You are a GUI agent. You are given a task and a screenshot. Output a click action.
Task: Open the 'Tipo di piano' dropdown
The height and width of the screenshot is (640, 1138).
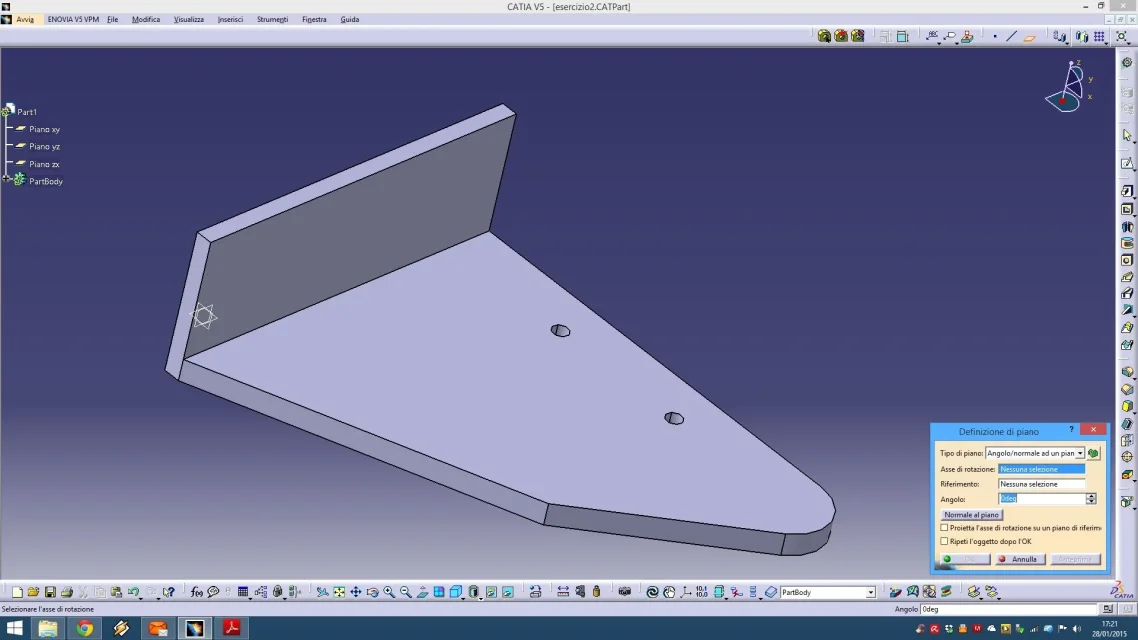click(1080, 453)
